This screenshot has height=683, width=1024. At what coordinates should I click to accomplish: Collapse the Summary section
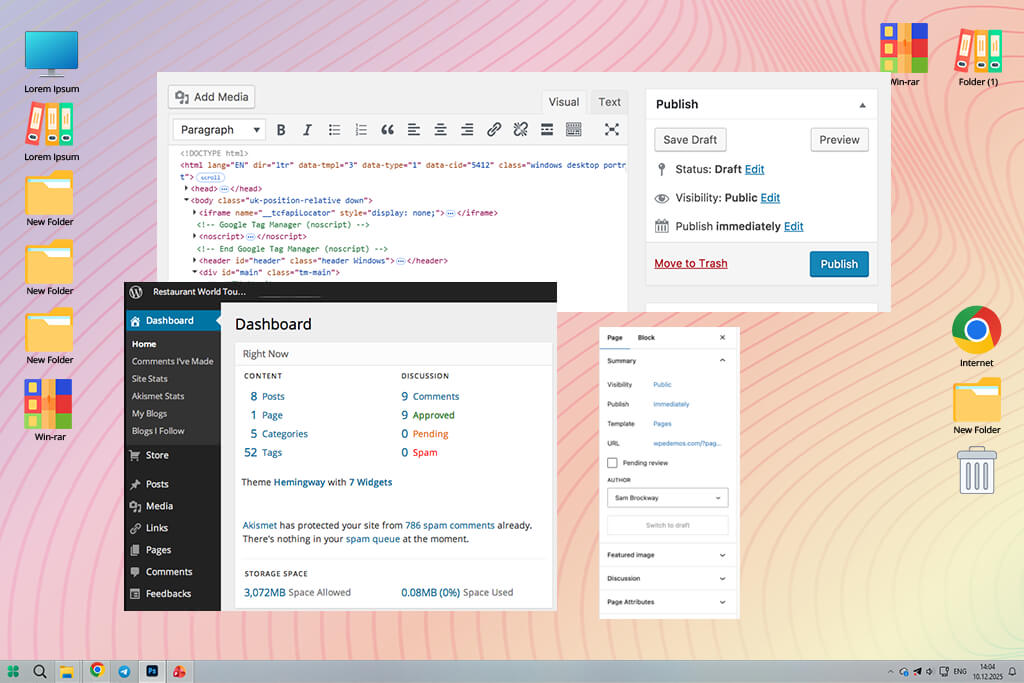tap(722, 360)
